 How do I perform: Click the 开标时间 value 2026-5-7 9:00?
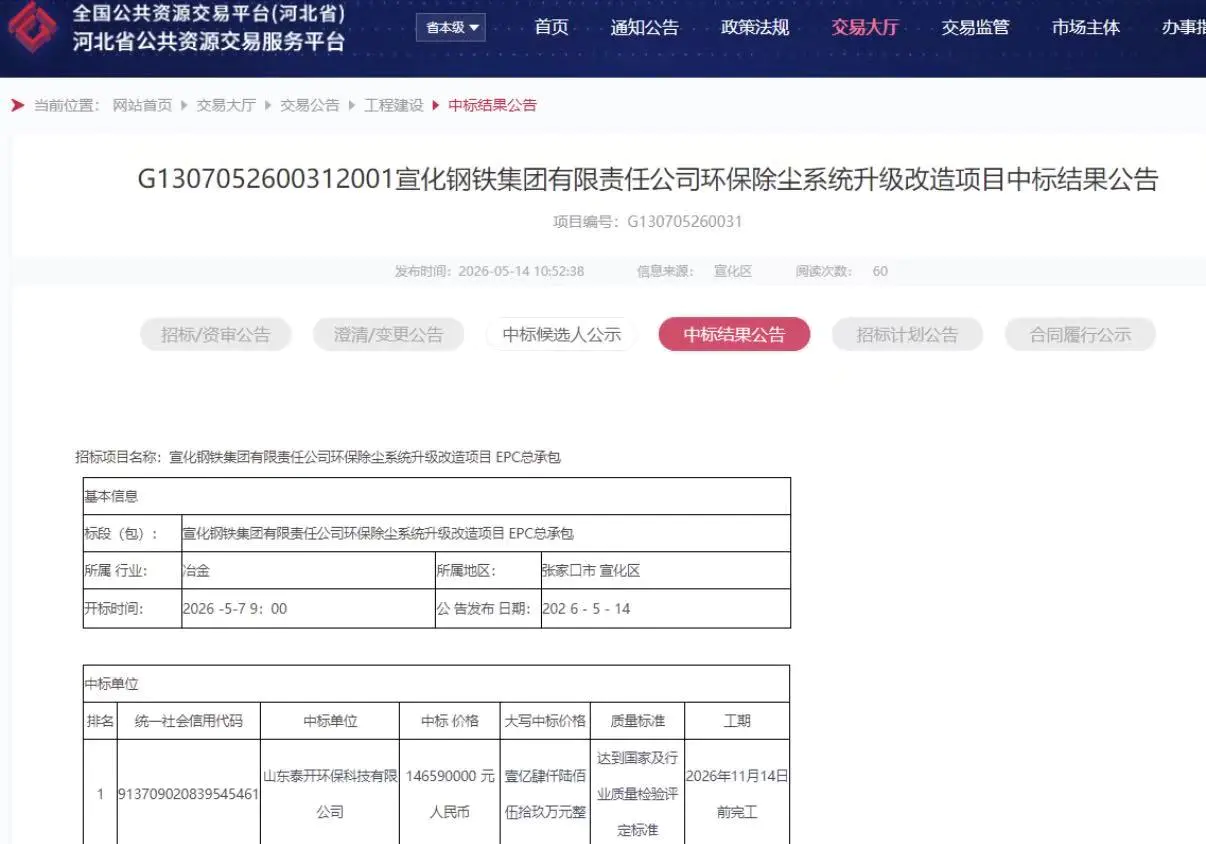pyautogui.click(x=308, y=608)
